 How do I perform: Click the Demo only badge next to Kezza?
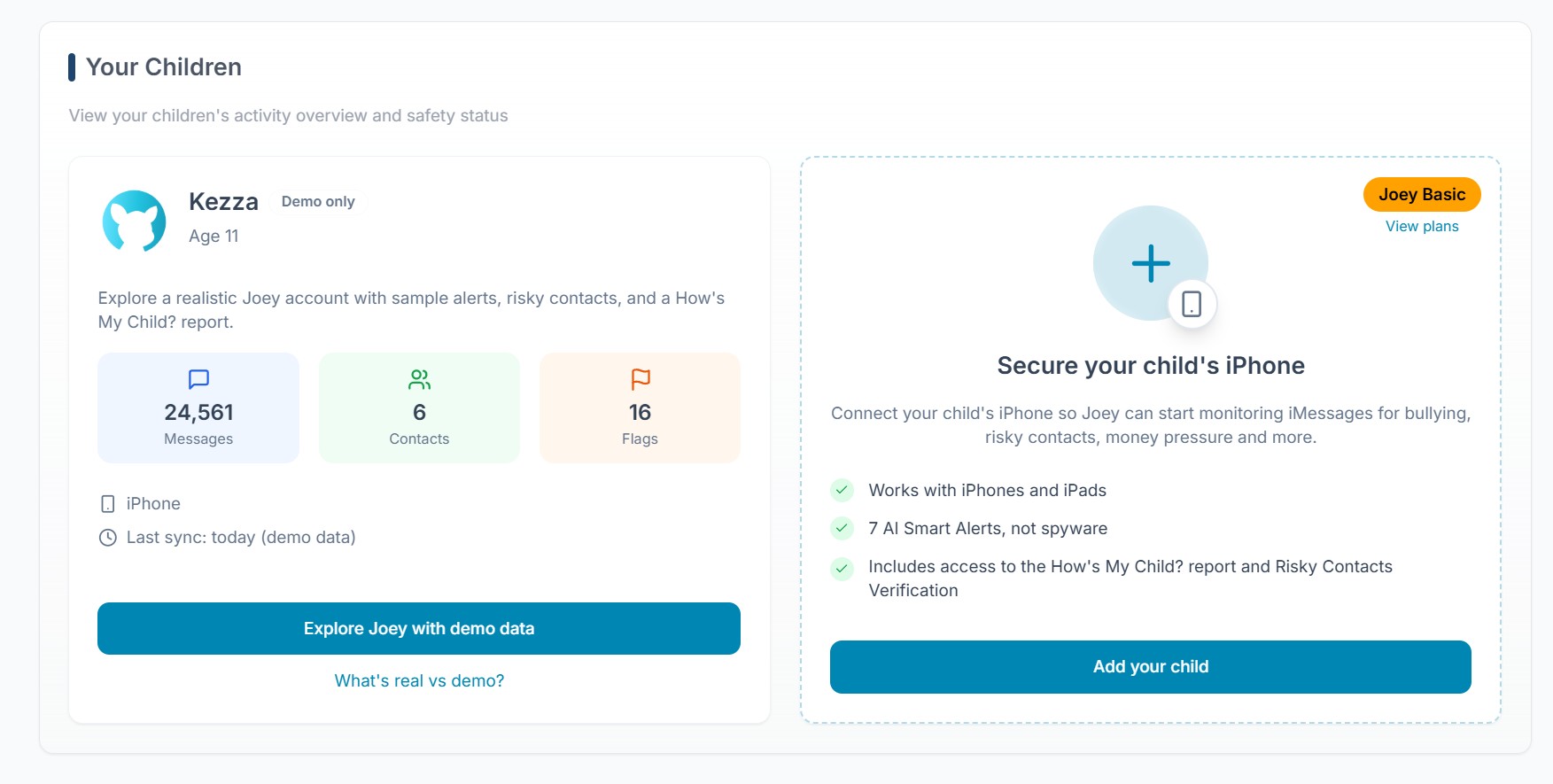(318, 201)
